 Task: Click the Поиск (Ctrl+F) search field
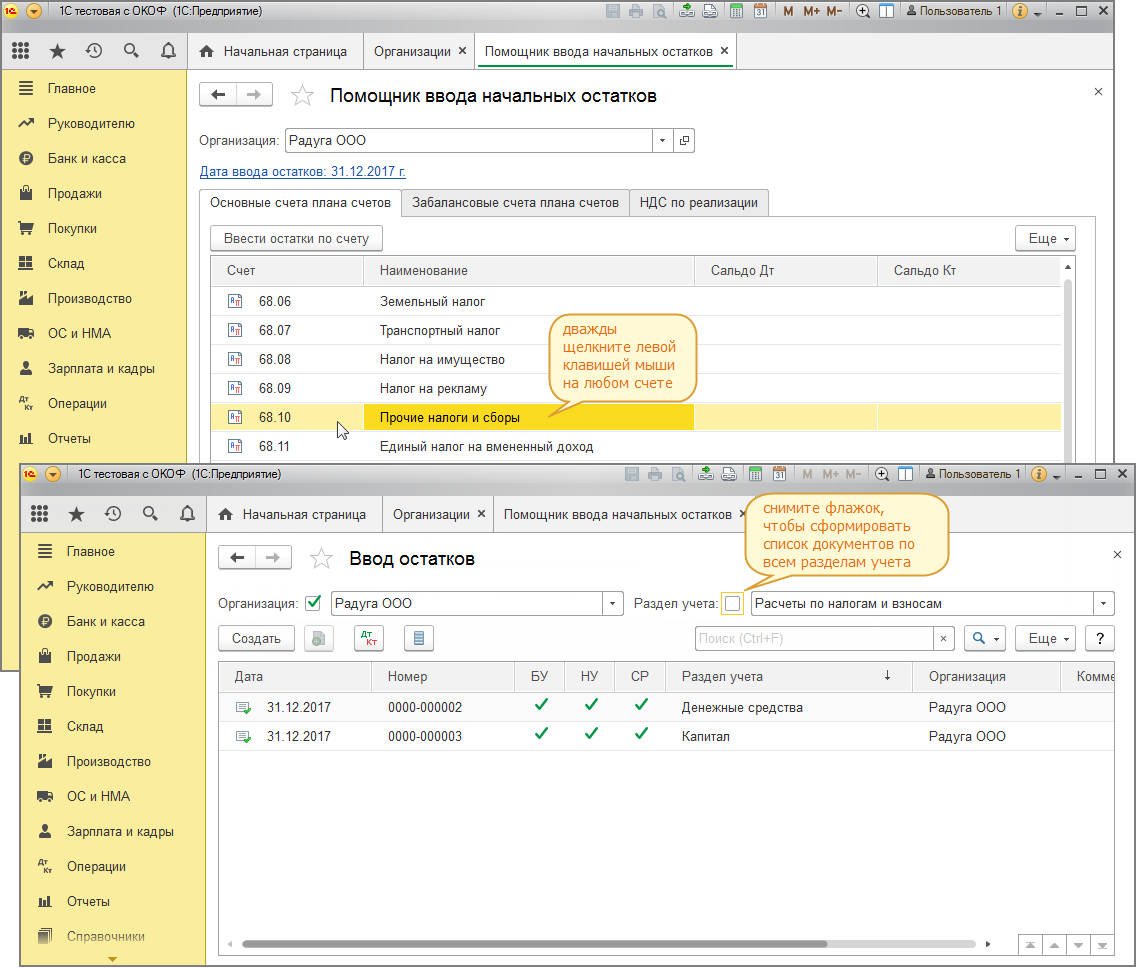point(814,639)
